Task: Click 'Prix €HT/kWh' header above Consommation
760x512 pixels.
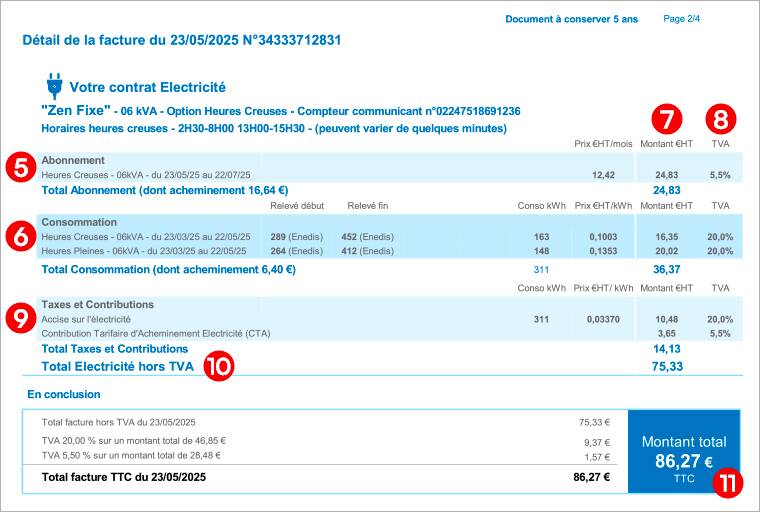Action: point(603,206)
